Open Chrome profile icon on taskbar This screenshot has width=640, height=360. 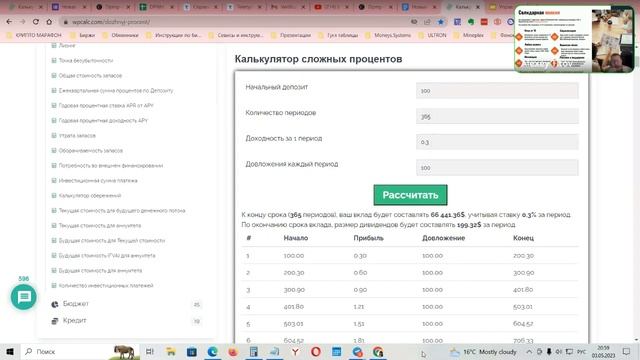click(378, 351)
